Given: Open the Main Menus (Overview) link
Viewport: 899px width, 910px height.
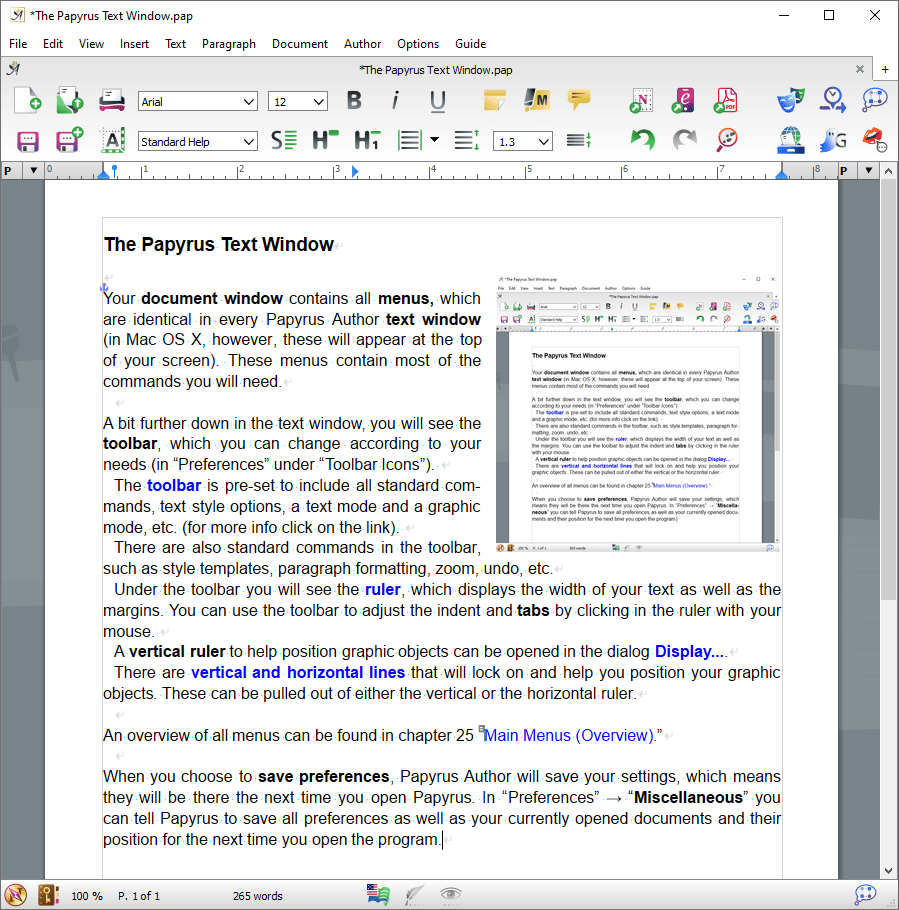Looking at the screenshot, I should point(569,735).
